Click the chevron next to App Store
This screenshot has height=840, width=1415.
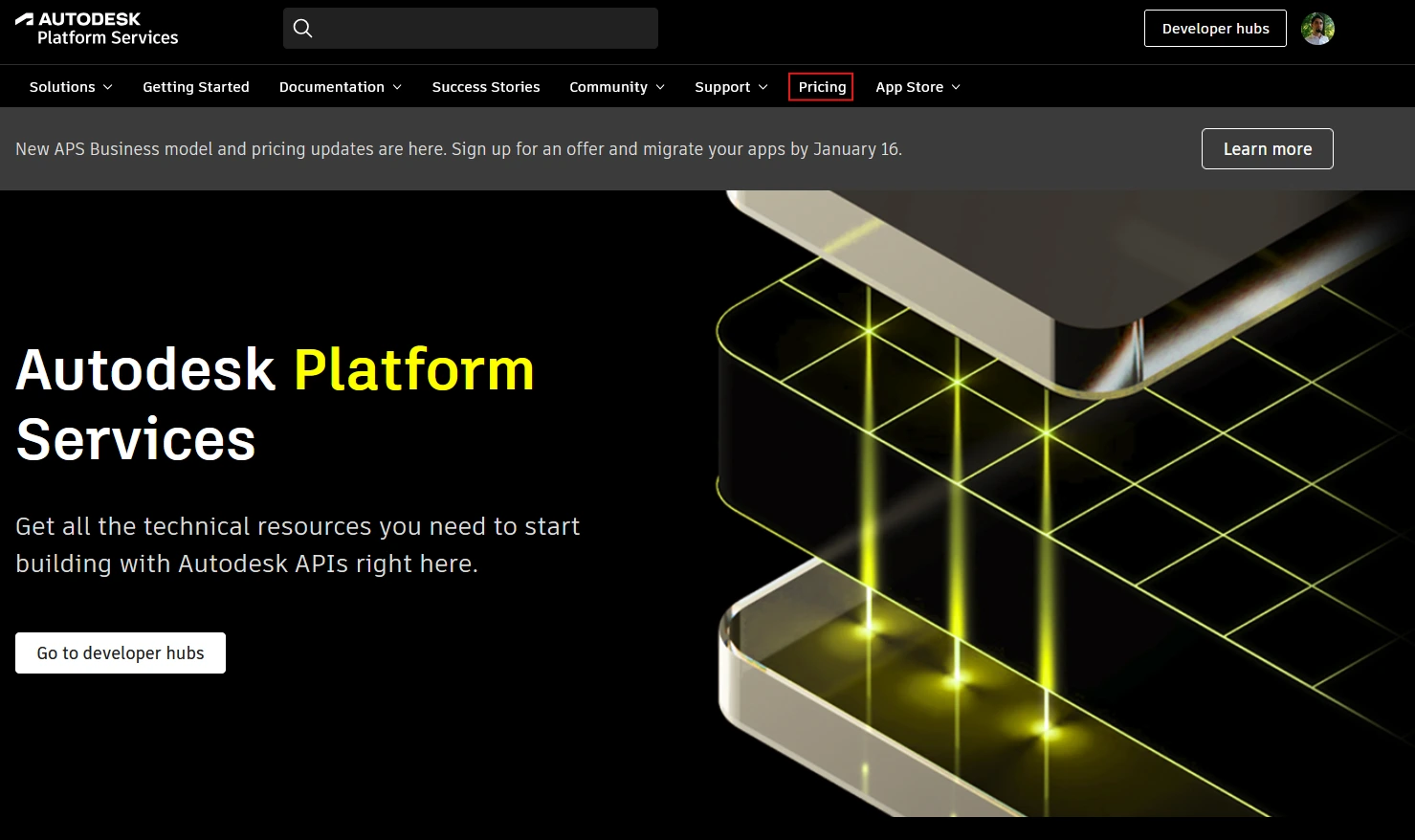pos(956,87)
